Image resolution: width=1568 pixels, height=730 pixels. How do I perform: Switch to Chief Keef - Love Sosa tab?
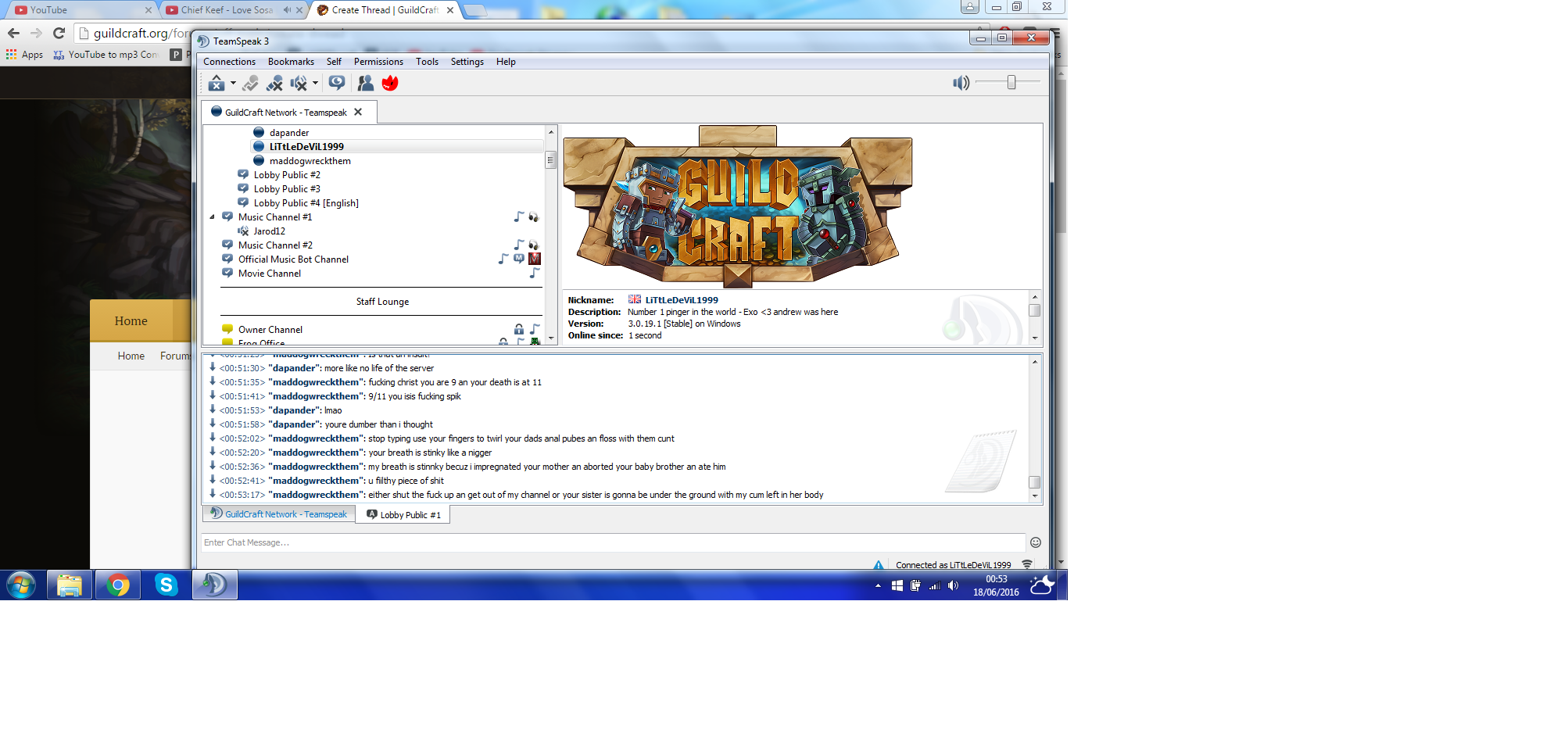pyautogui.click(x=235, y=10)
